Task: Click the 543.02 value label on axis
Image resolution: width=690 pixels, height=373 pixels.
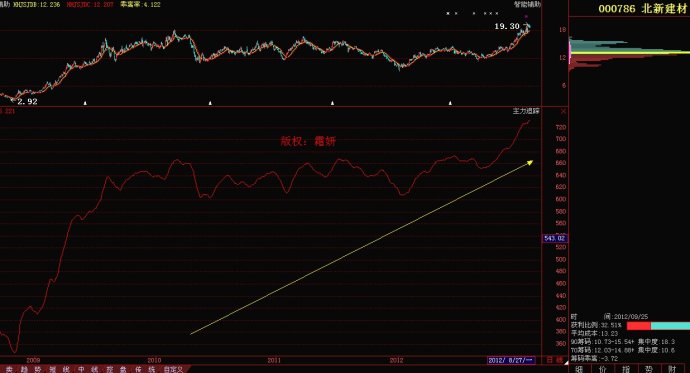Action: tap(554, 238)
